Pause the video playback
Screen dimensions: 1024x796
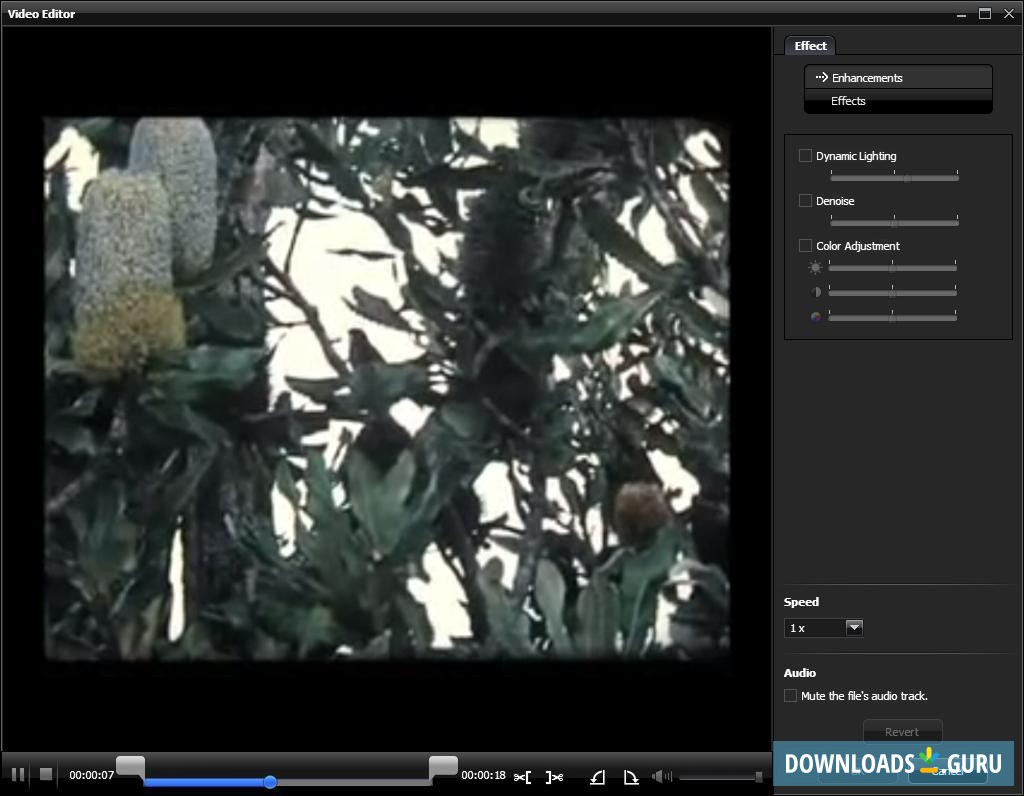(x=18, y=774)
